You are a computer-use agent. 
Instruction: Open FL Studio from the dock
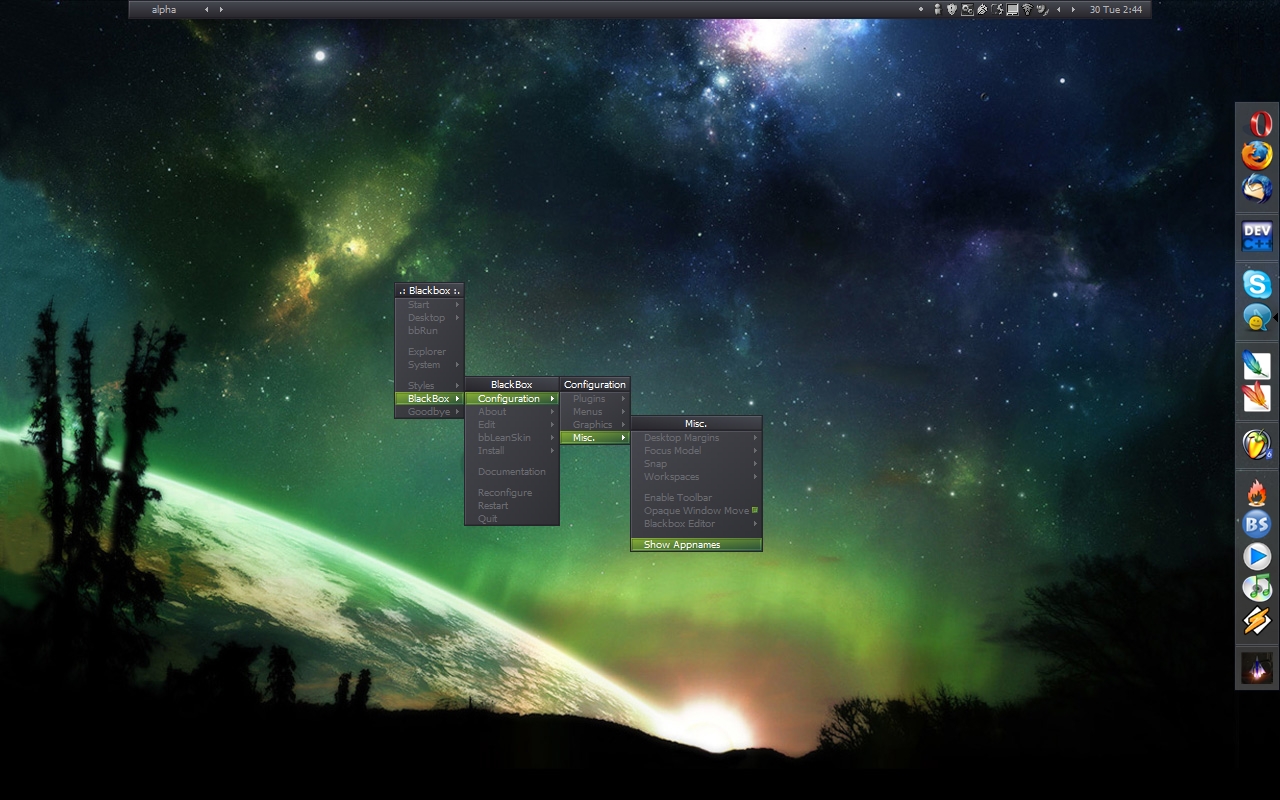[1257, 444]
